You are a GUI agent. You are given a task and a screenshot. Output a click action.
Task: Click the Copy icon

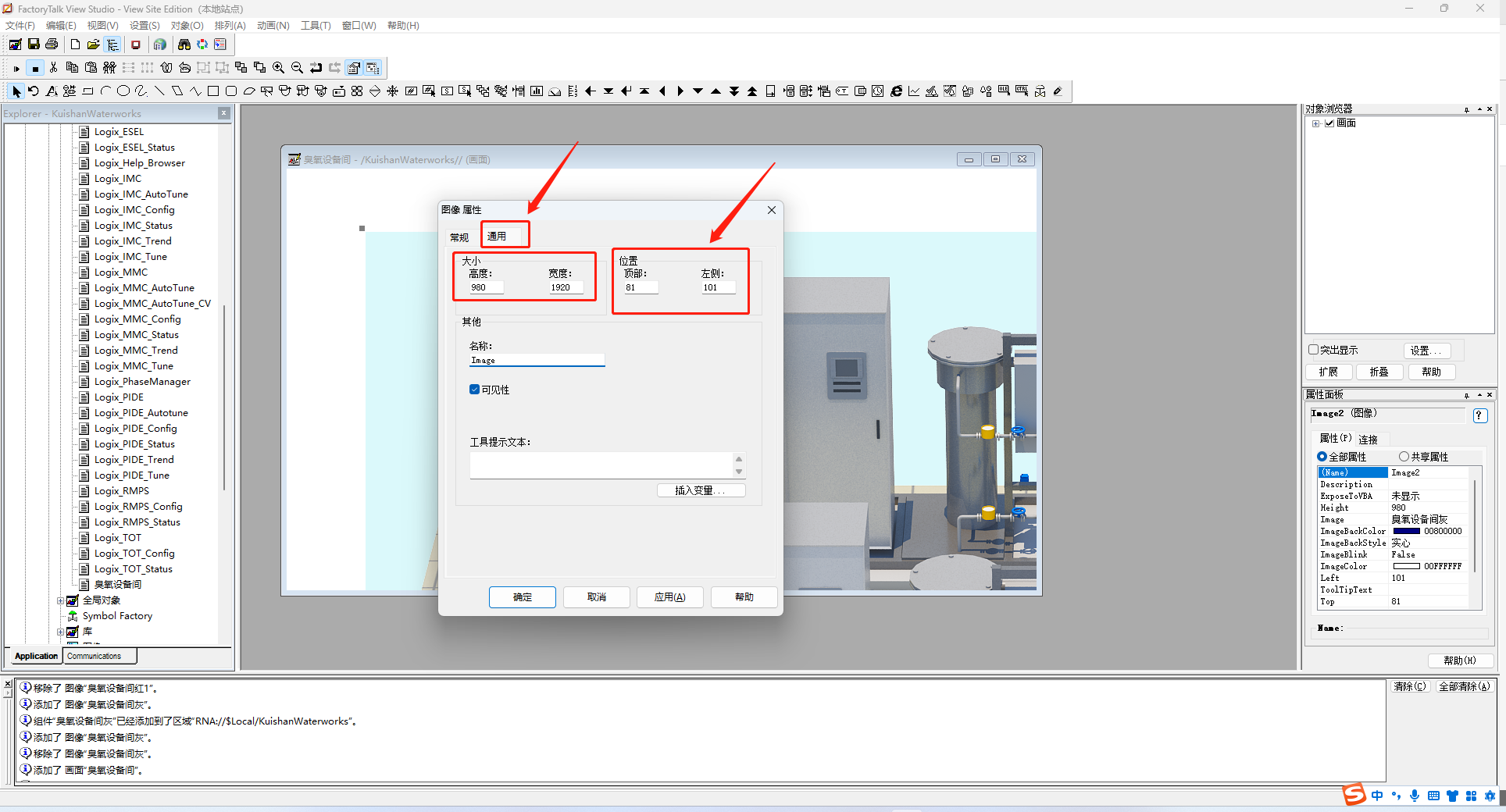72,68
